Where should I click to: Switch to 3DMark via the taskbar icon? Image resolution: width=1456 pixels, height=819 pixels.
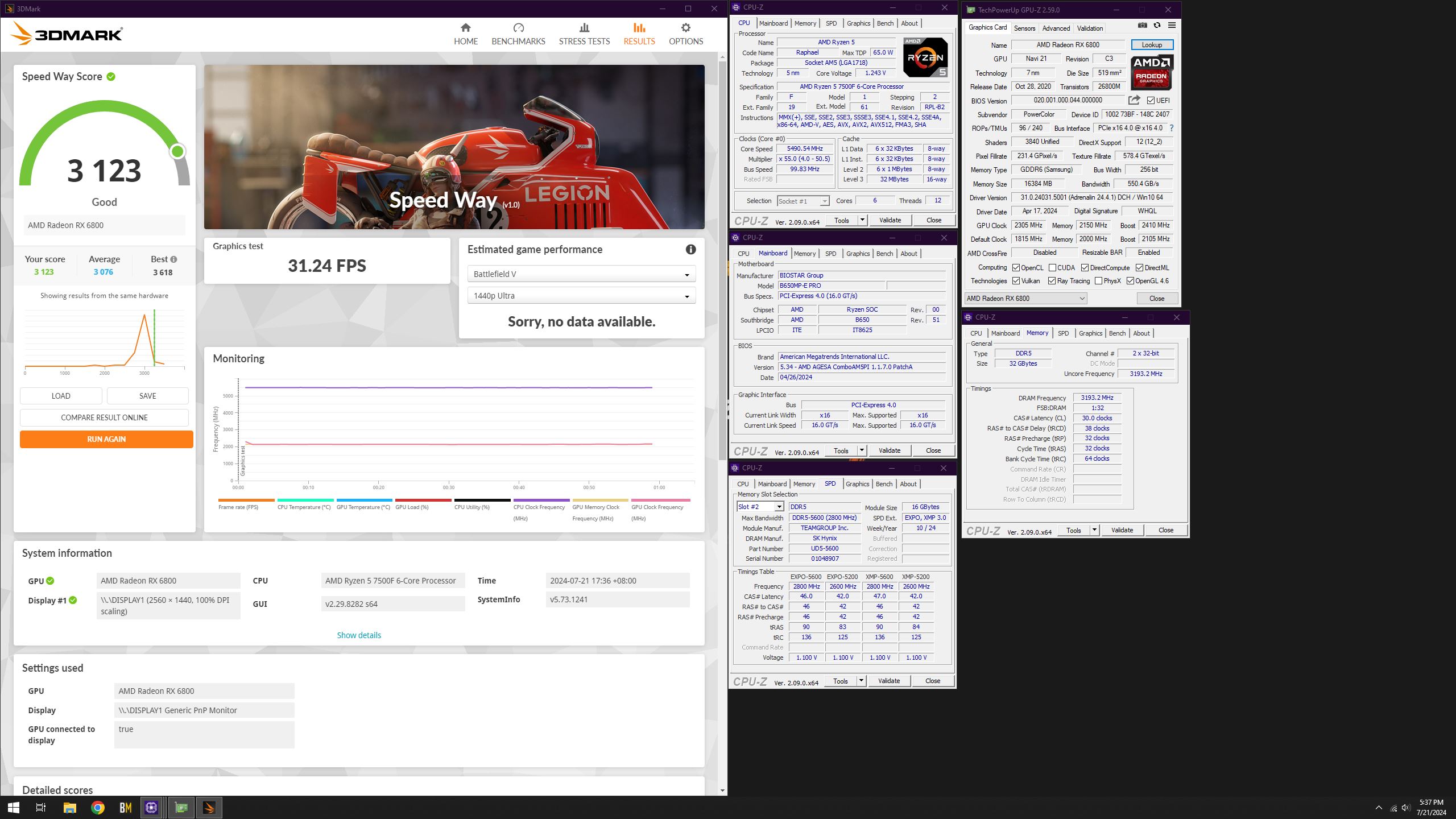(x=209, y=808)
